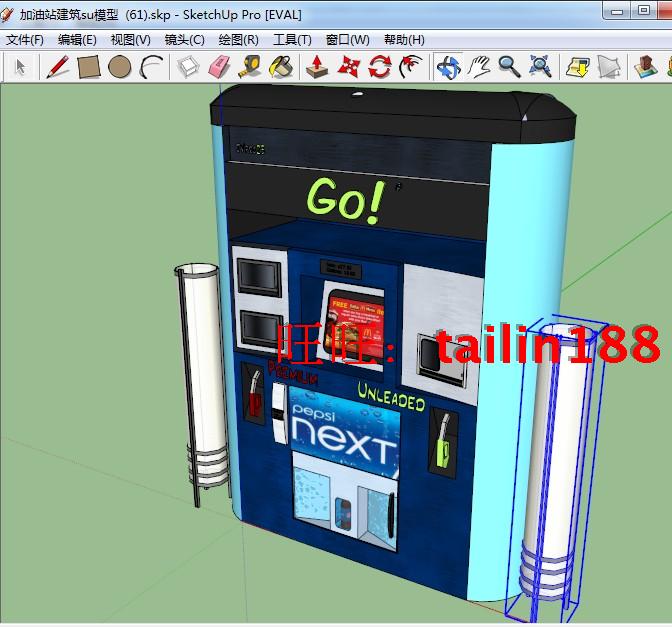Open the 镜头(C) menu
This screenshot has width=672, height=627.
coord(185,40)
